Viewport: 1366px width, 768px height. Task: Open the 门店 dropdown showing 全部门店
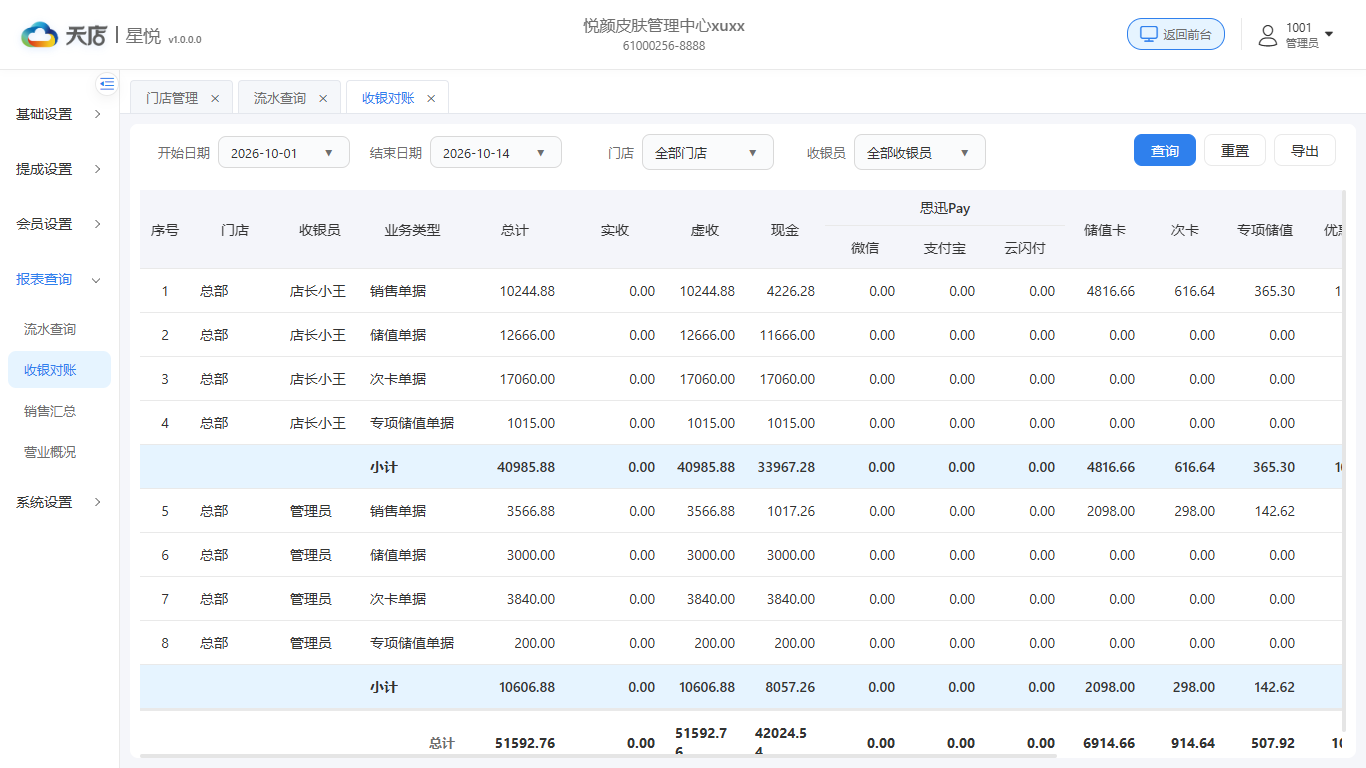(x=708, y=152)
